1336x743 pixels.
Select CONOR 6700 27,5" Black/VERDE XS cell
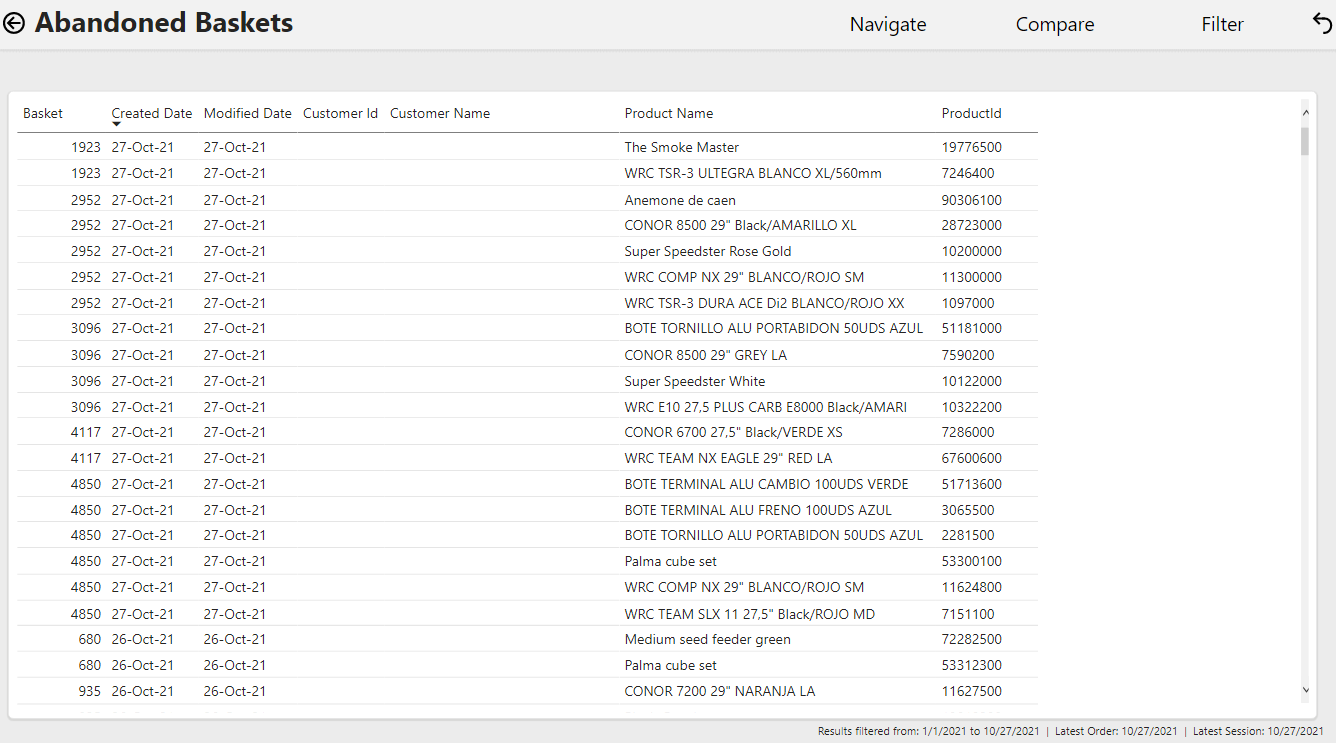pos(734,432)
